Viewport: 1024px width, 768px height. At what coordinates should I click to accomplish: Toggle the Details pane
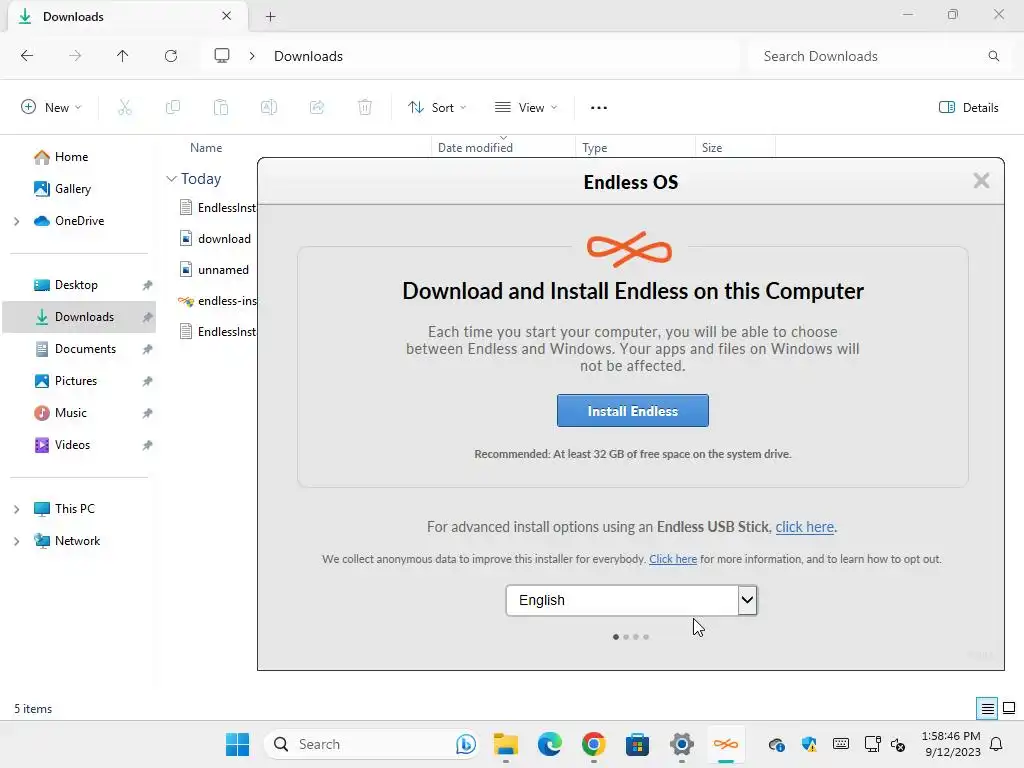pyautogui.click(x=968, y=108)
